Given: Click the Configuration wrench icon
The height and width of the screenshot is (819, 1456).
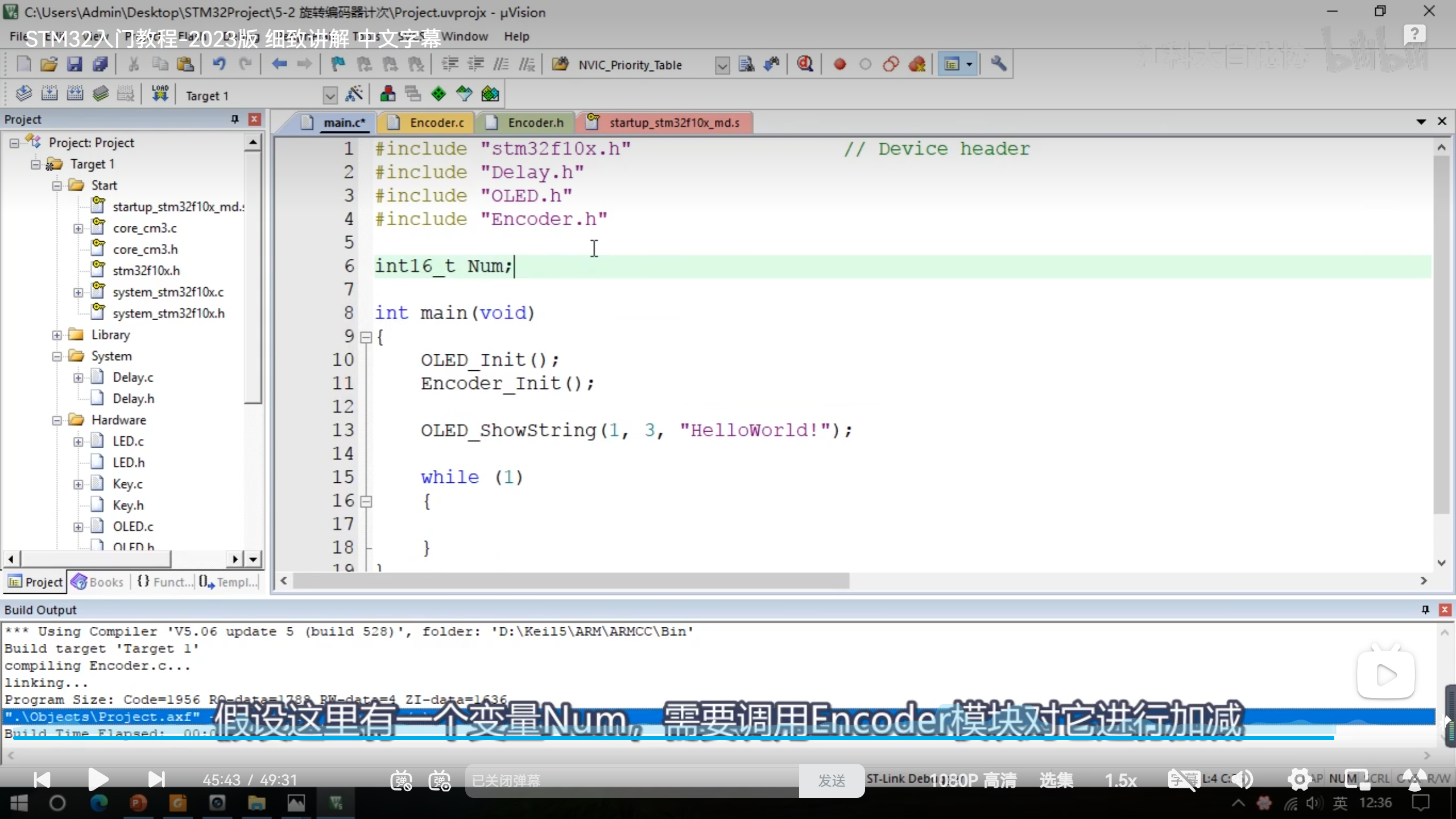Looking at the screenshot, I should (998, 64).
